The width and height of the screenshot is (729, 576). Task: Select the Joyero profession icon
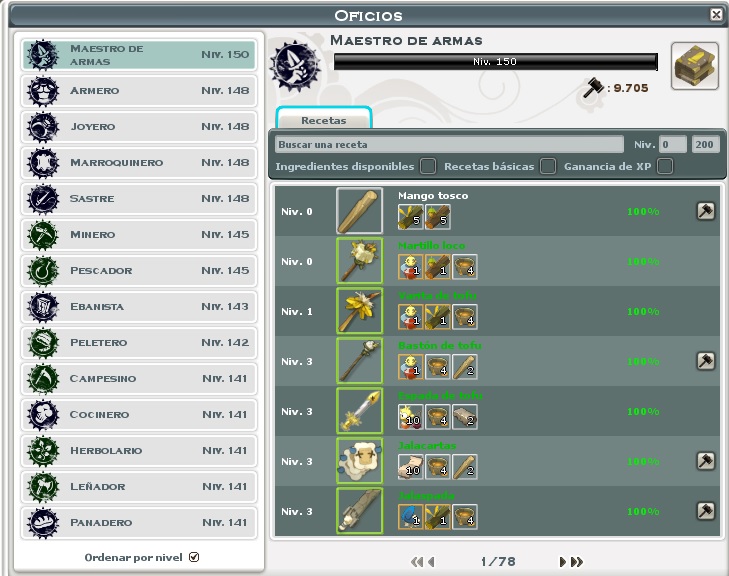(43, 127)
